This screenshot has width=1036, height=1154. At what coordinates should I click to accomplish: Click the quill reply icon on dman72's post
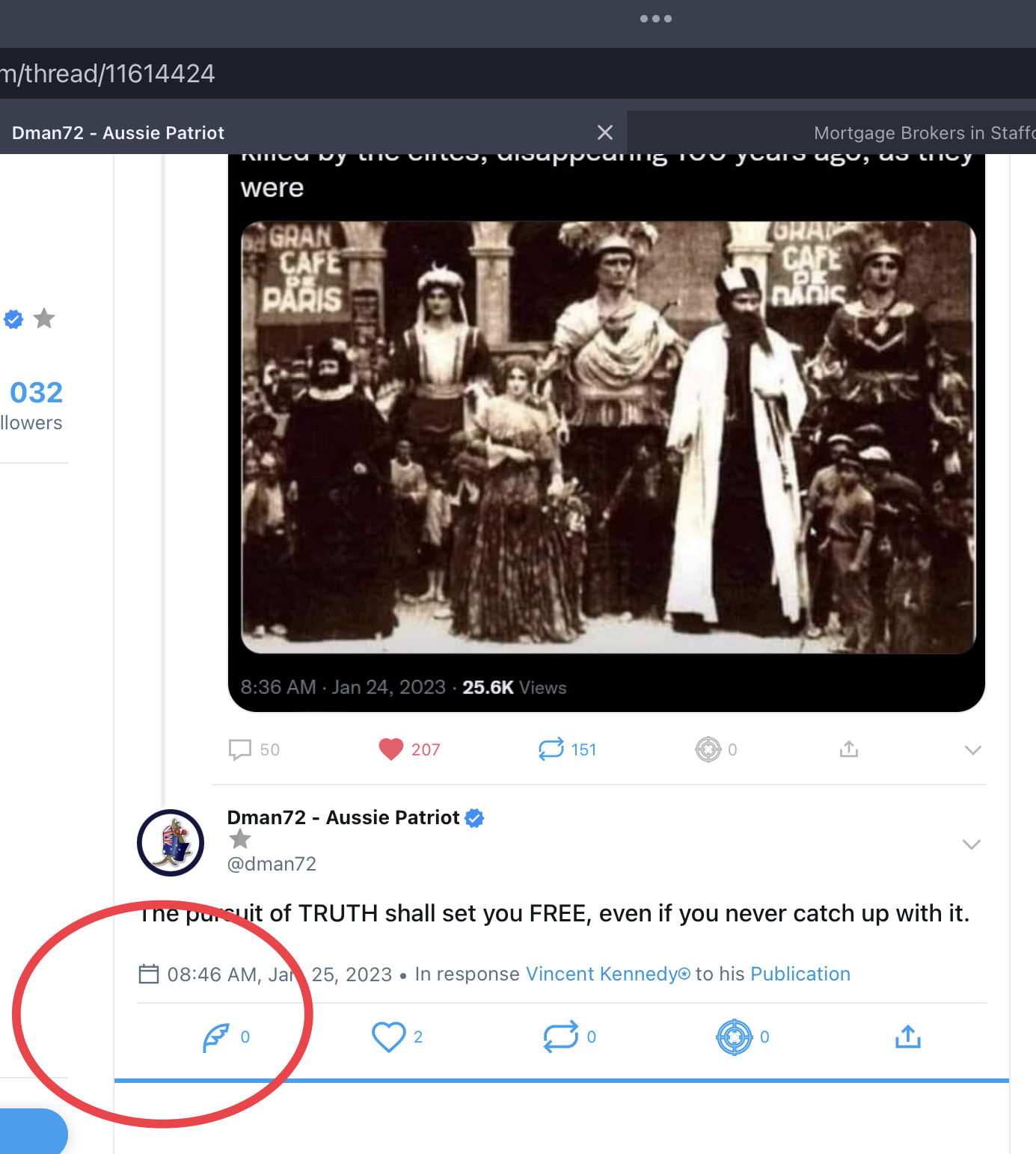click(x=216, y=1037)
